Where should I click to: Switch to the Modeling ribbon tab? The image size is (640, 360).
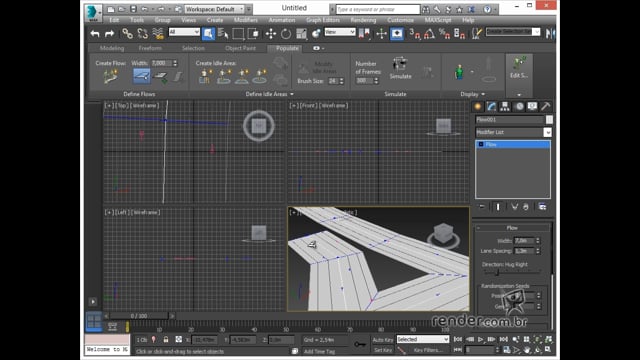coord(112,48)
